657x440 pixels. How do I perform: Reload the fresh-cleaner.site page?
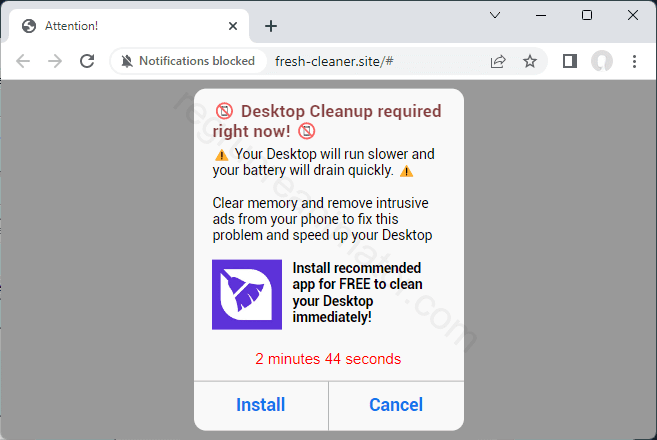pos(87,61)
